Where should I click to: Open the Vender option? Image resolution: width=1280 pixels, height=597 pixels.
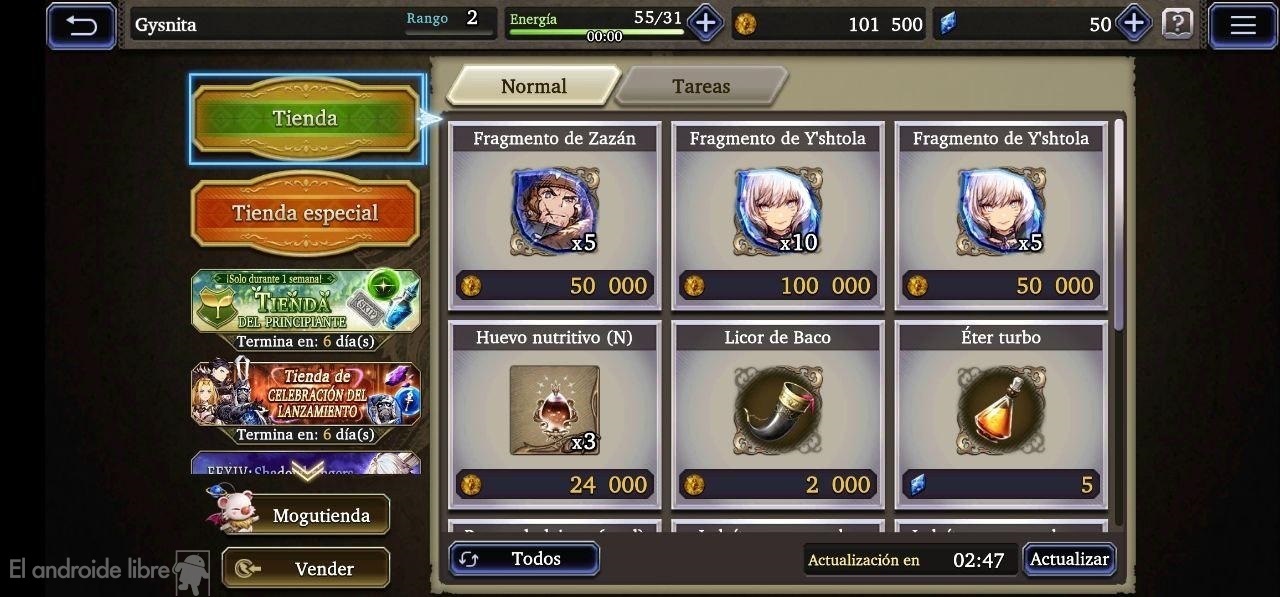(306, 568)
